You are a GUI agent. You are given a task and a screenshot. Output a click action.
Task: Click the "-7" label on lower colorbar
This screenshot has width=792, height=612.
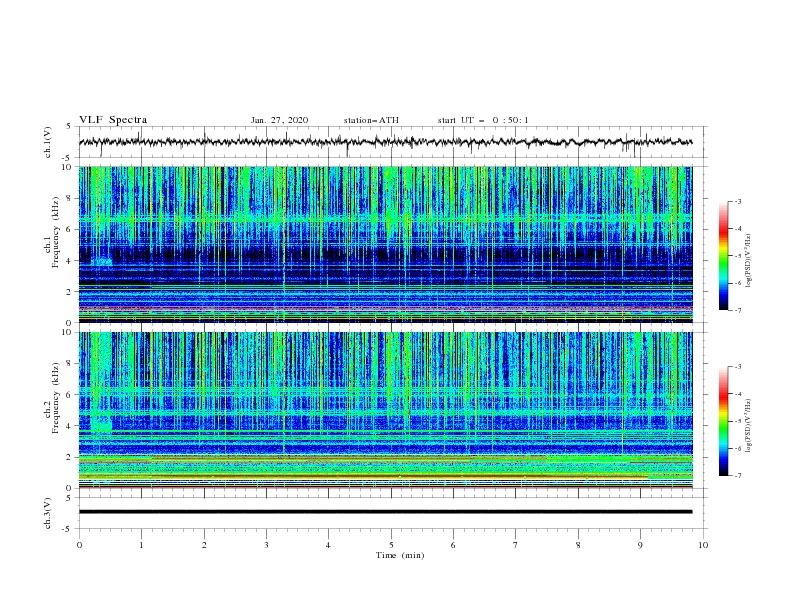click(737, 475)
